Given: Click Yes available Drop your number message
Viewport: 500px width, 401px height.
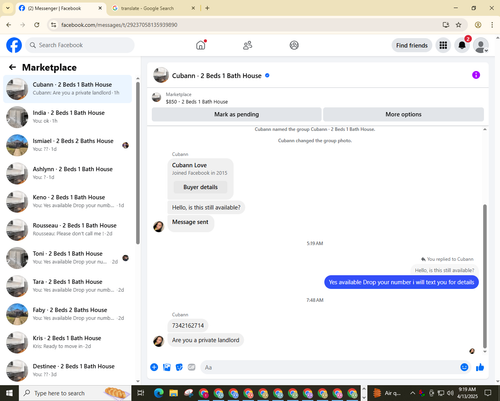Looking at the screenshot, I should [401, 282].
